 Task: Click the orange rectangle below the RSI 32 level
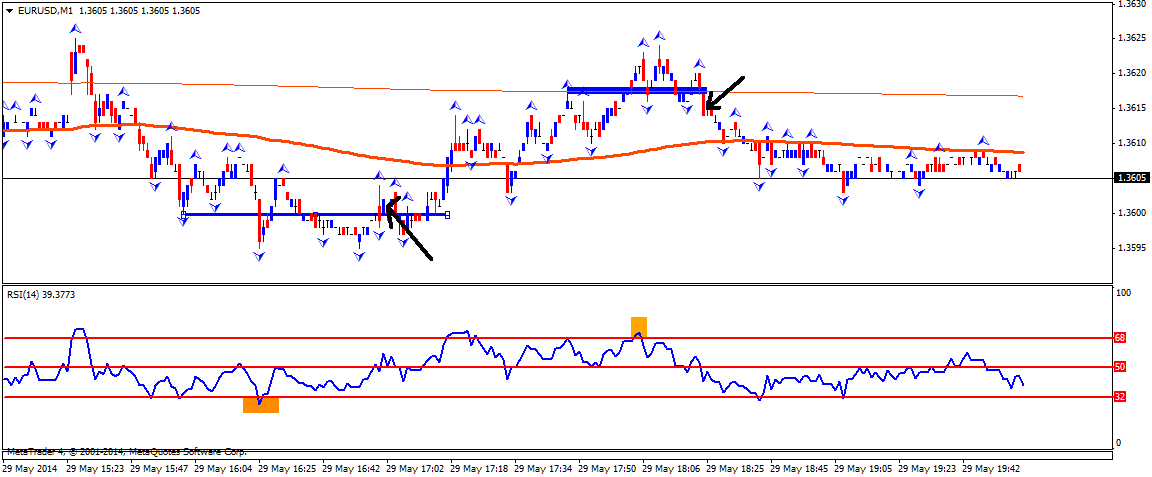coord(261,404)
